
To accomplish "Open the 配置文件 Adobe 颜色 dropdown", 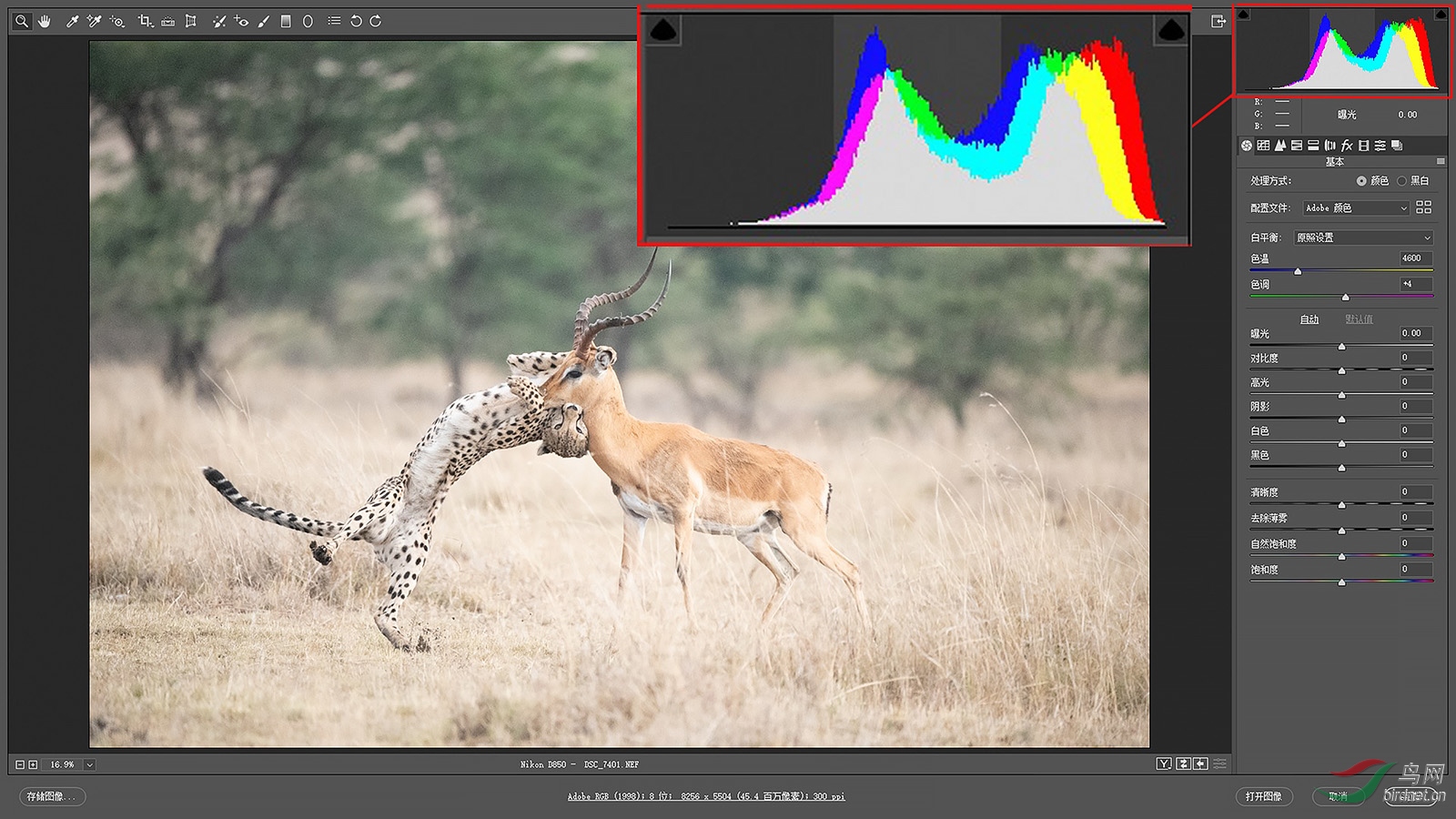I will (1356, 208).
